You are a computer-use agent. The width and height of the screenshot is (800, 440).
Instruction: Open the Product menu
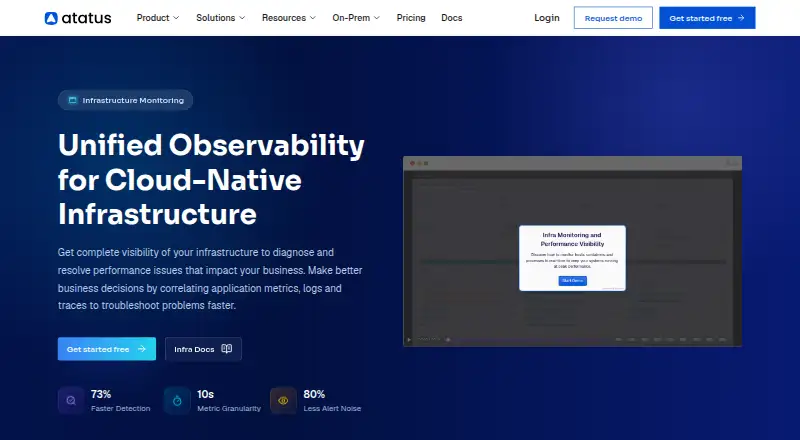click(x=158, y=18)
